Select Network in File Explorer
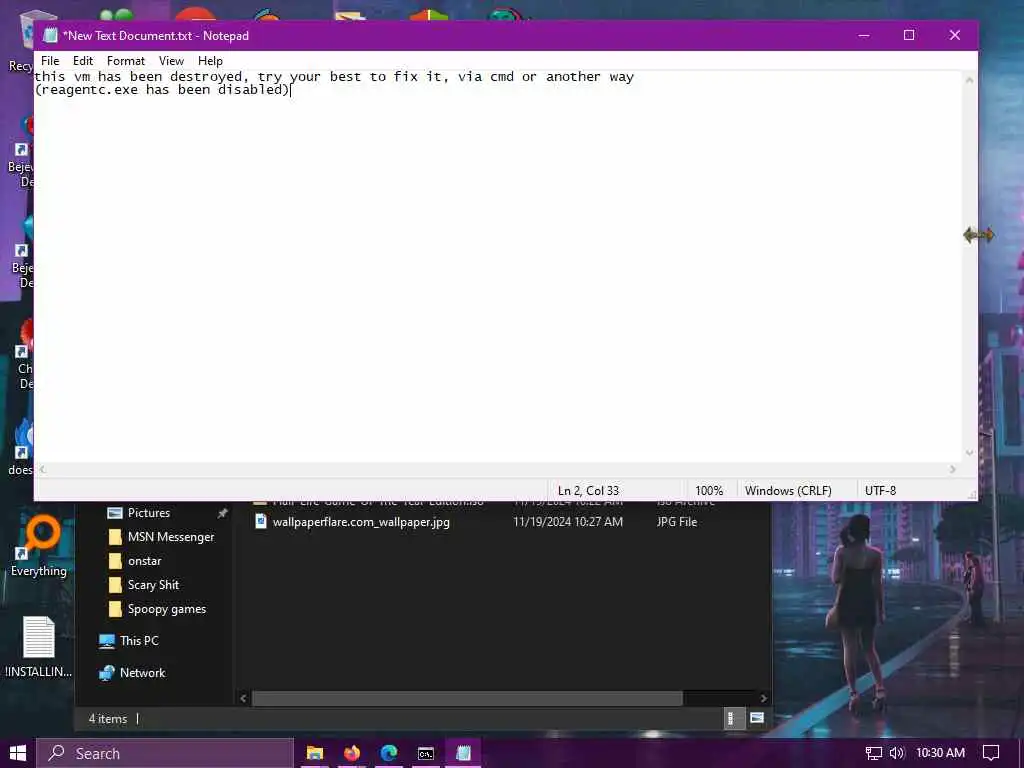 (x=142, y=673)
